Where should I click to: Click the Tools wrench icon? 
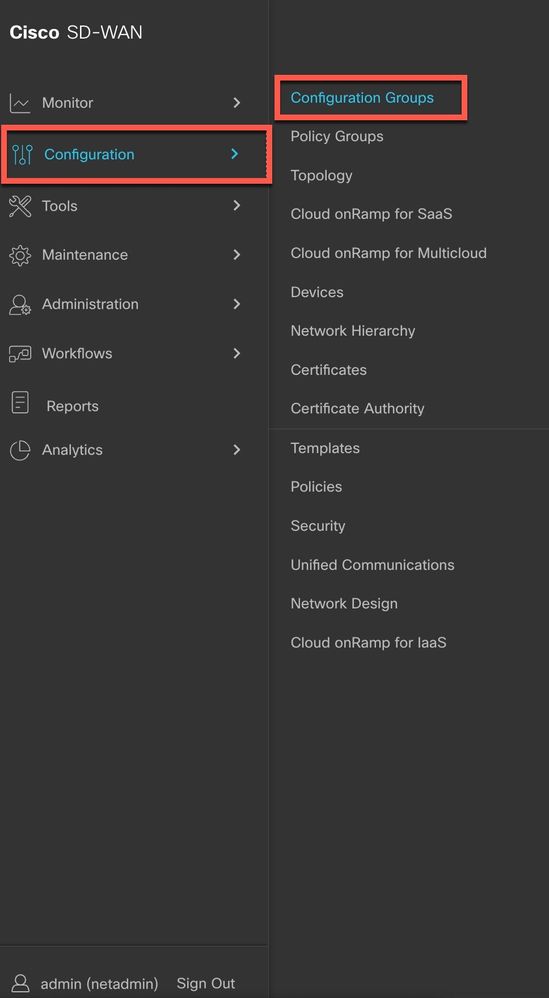[20, 206]
